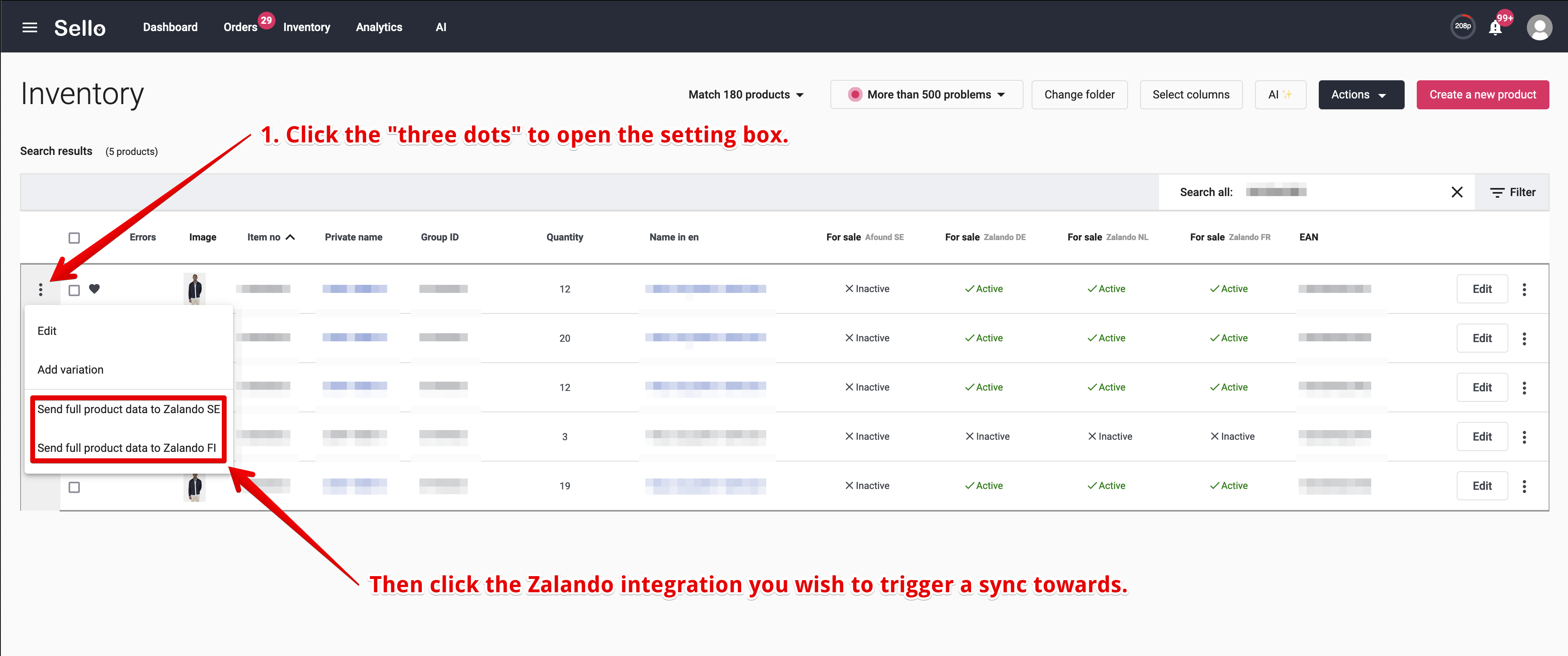Image resolution: width=1568 pixels, height=656 pixels.
Task: Open the user profile avatar
Action: click(1539, 27)
